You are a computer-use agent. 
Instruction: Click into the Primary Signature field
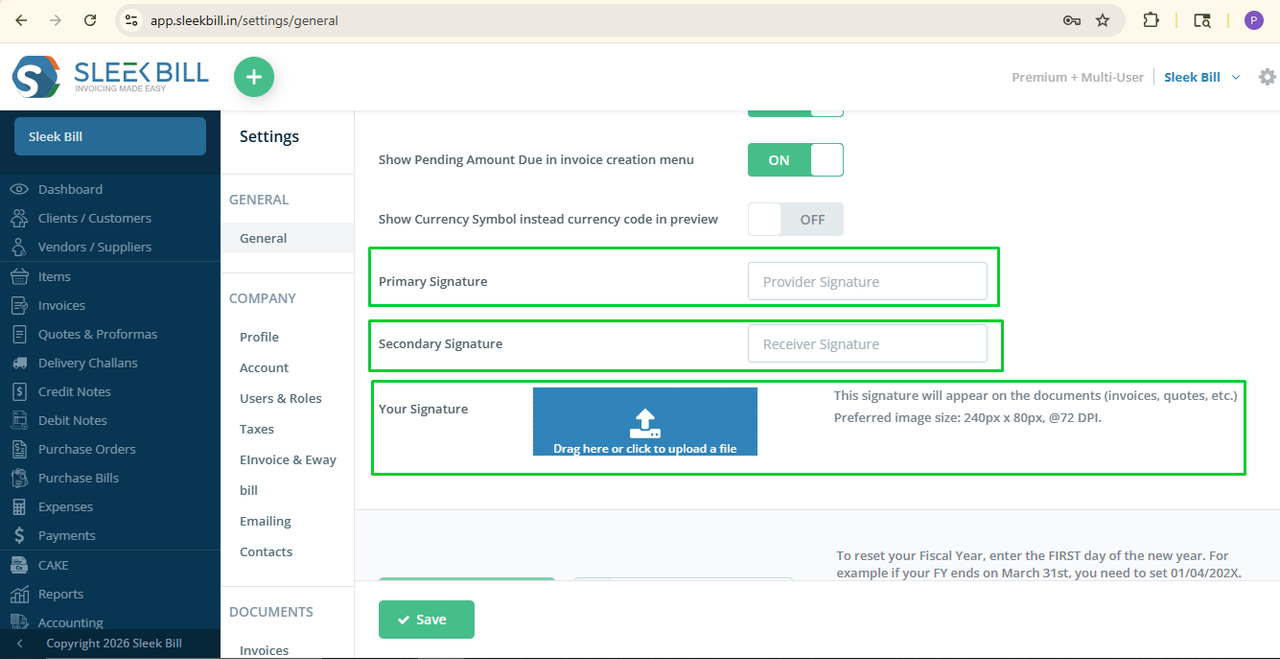click(867, 282)
